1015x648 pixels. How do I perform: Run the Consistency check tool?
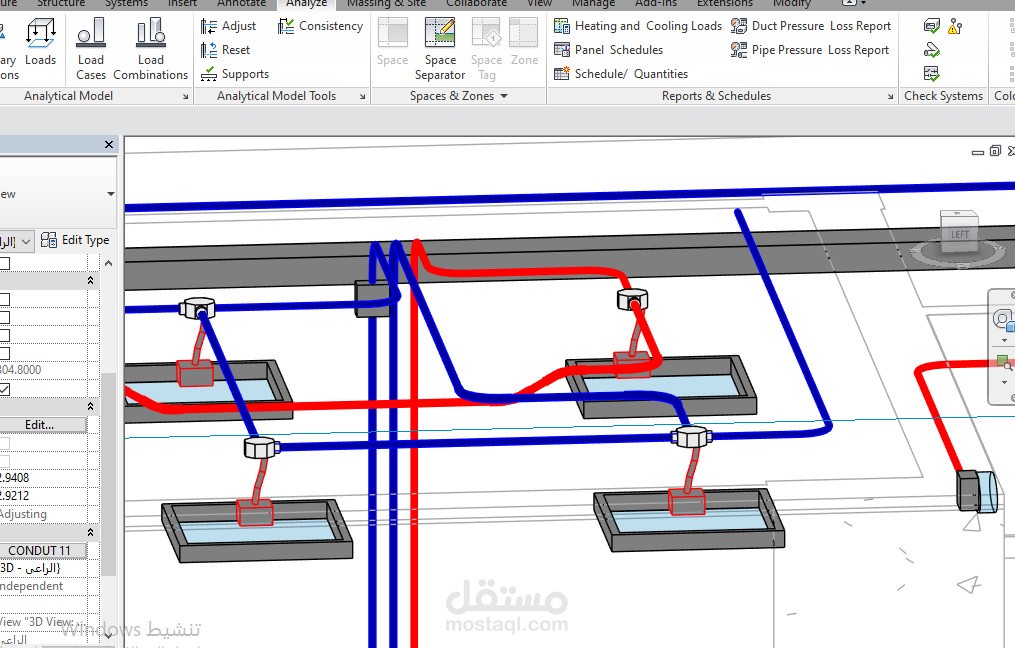click(x=320, y=26)
